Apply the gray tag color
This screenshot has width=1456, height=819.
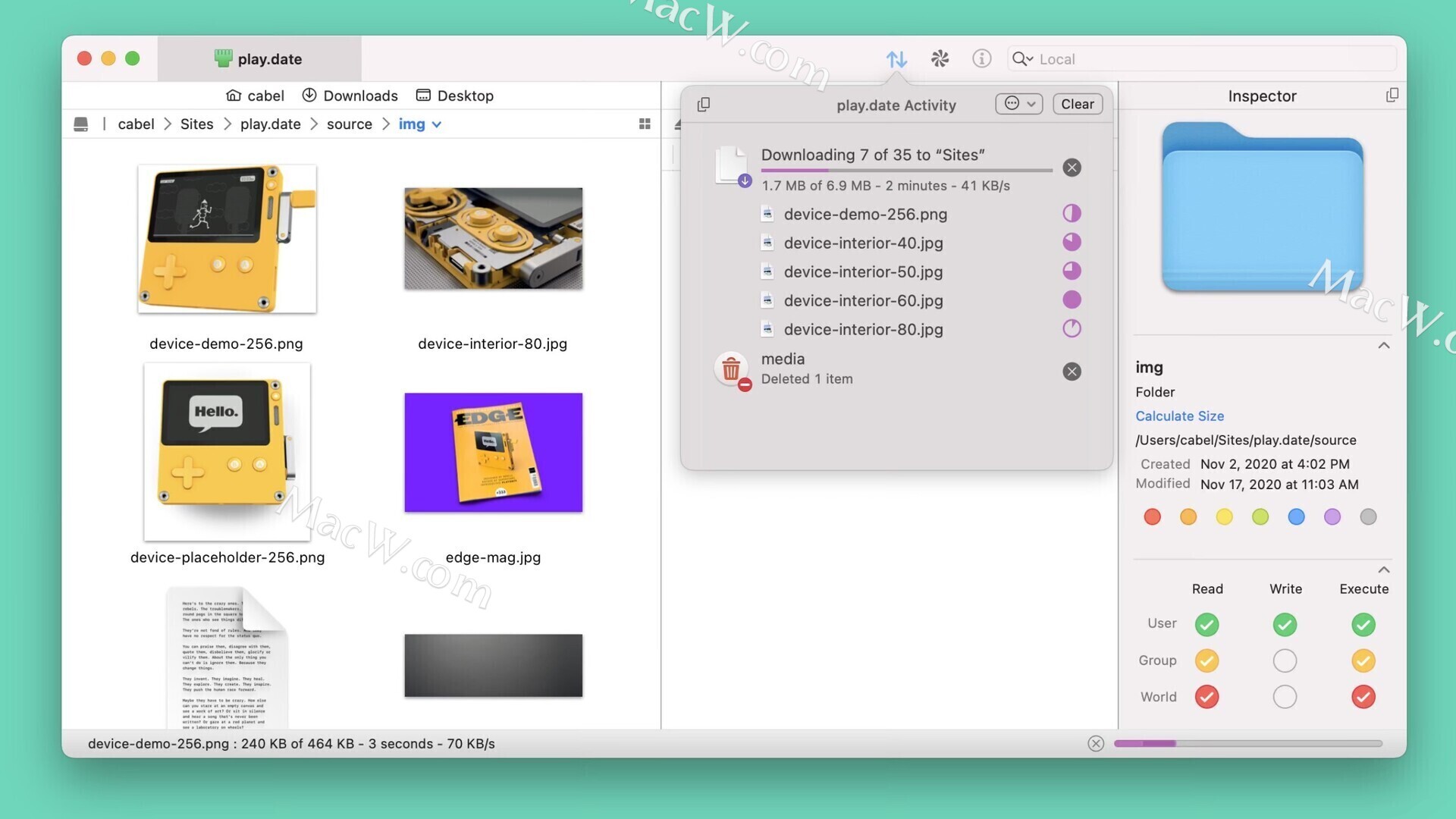click(x=1368, y=517)
